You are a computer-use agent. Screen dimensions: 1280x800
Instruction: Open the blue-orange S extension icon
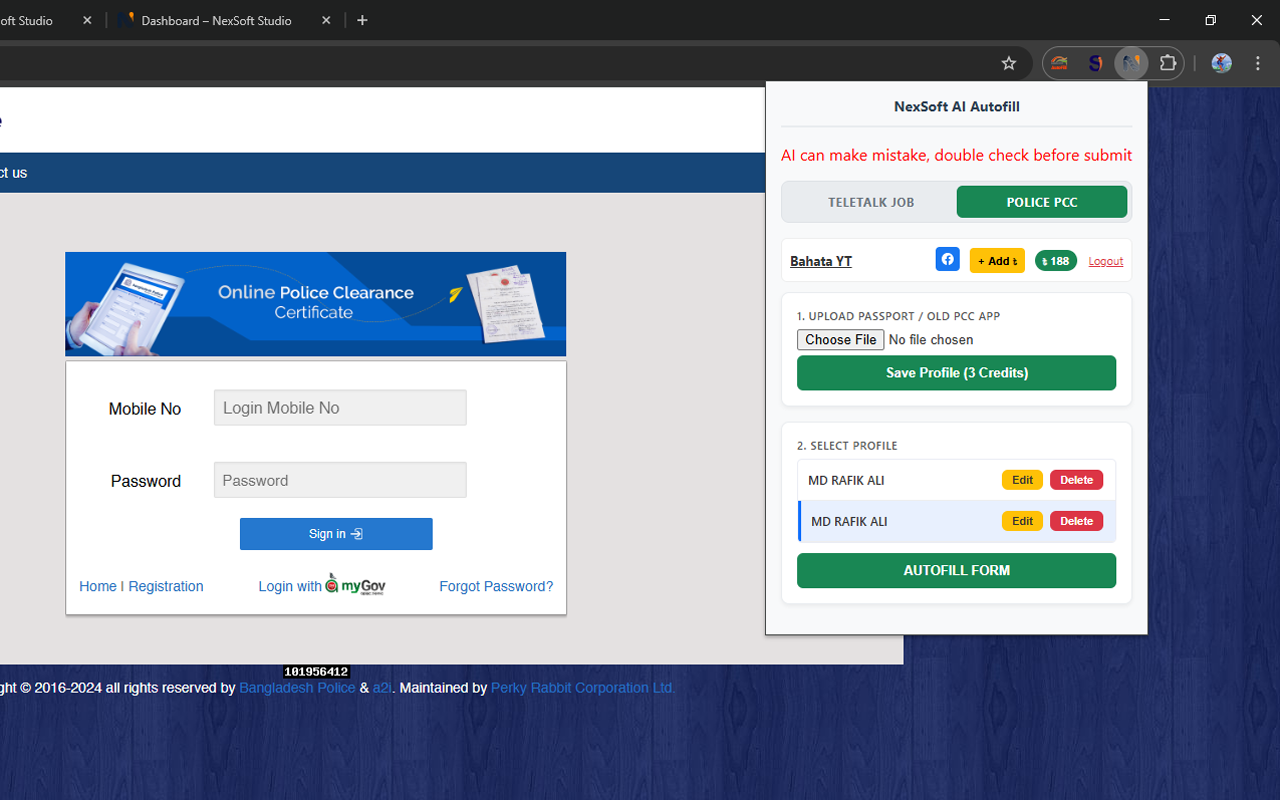click(1095, 63)
